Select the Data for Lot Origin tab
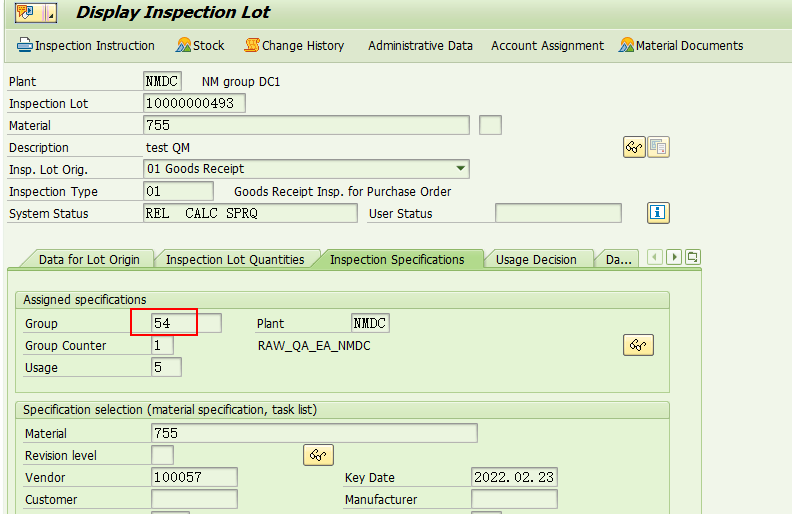 (89, 260)
